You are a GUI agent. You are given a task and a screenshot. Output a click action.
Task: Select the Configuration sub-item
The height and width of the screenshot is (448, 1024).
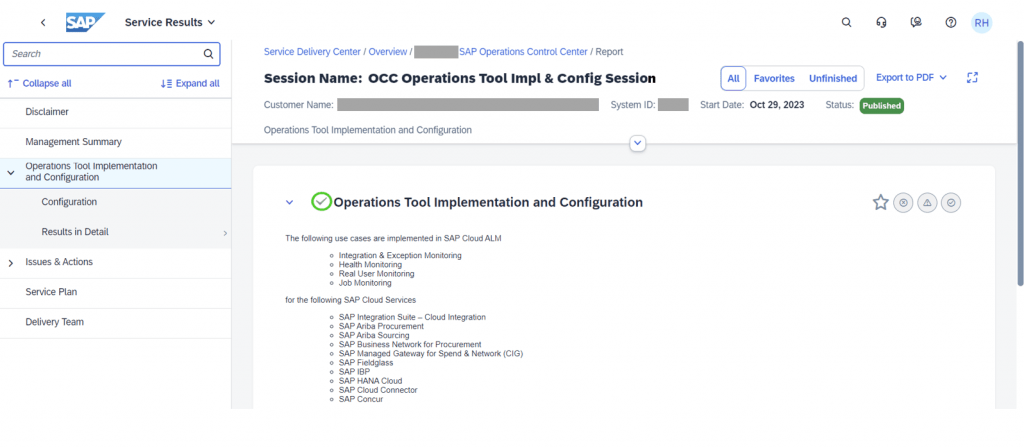point(69,202)
